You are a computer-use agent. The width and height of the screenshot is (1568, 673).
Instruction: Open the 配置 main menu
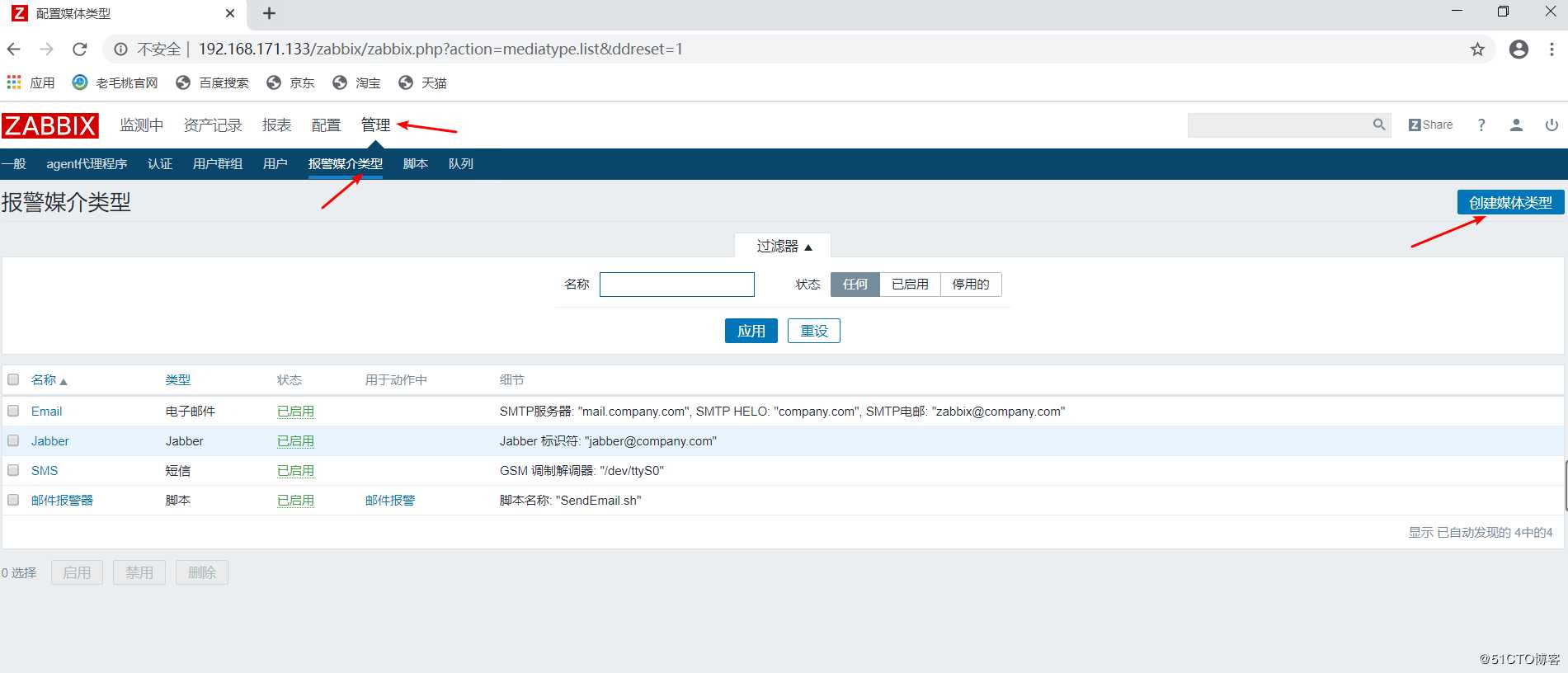326,125
